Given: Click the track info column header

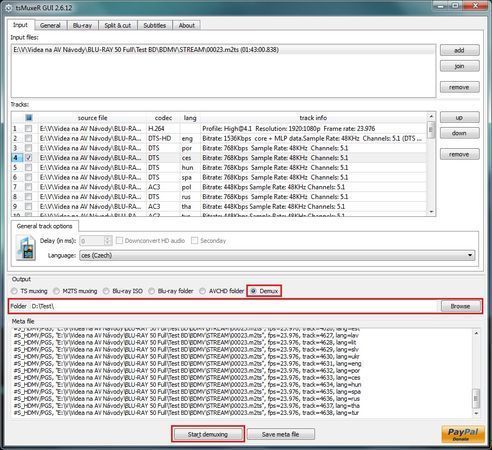Looking at the screenshot, I should click(313, 118).
